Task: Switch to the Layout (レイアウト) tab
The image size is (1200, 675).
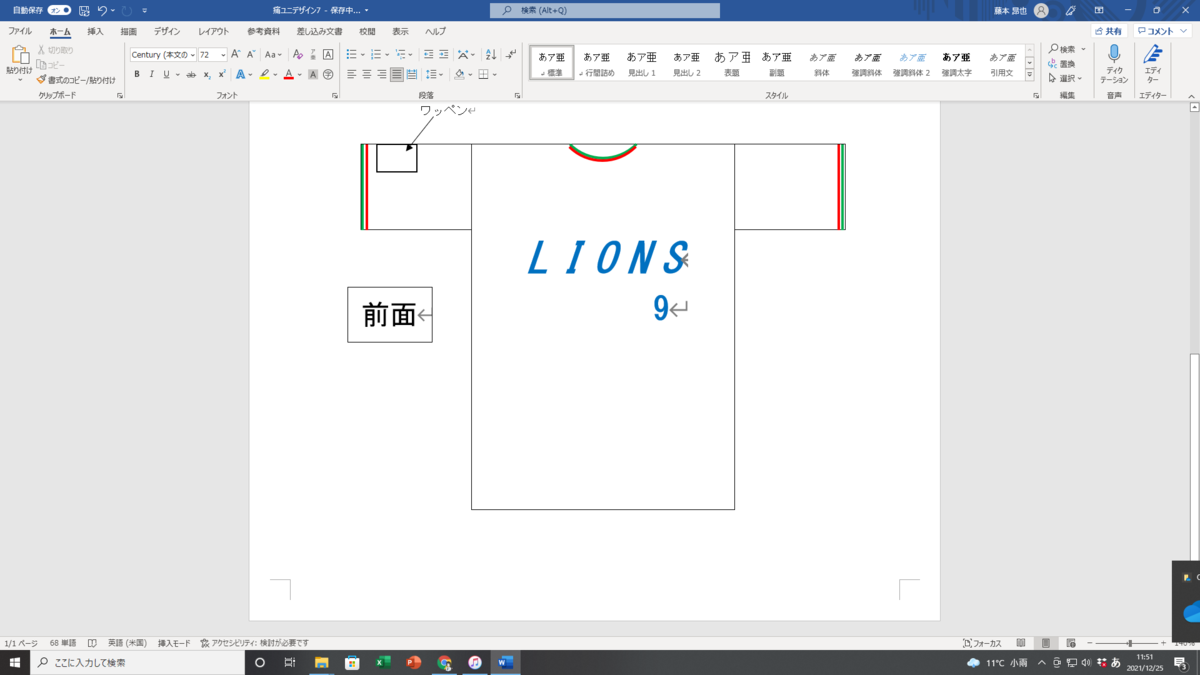Action: (x=213, y=31)
